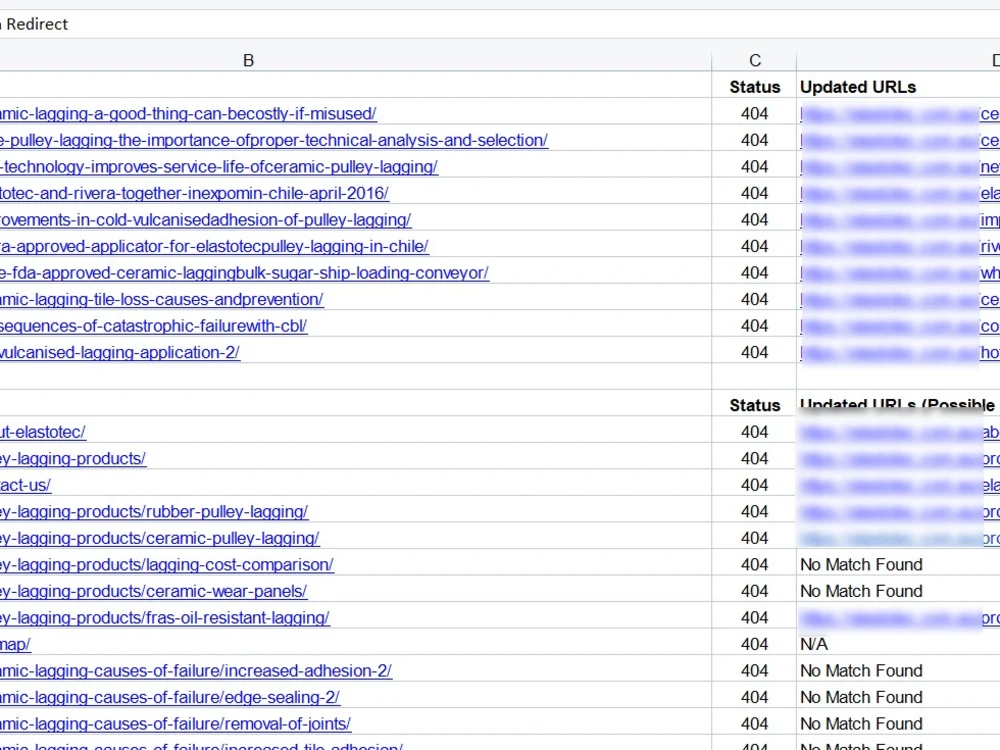1000x750 pixels.
Task: Open link ending 'technical-analysis-and-selection/'
Action: click(274, 140)
